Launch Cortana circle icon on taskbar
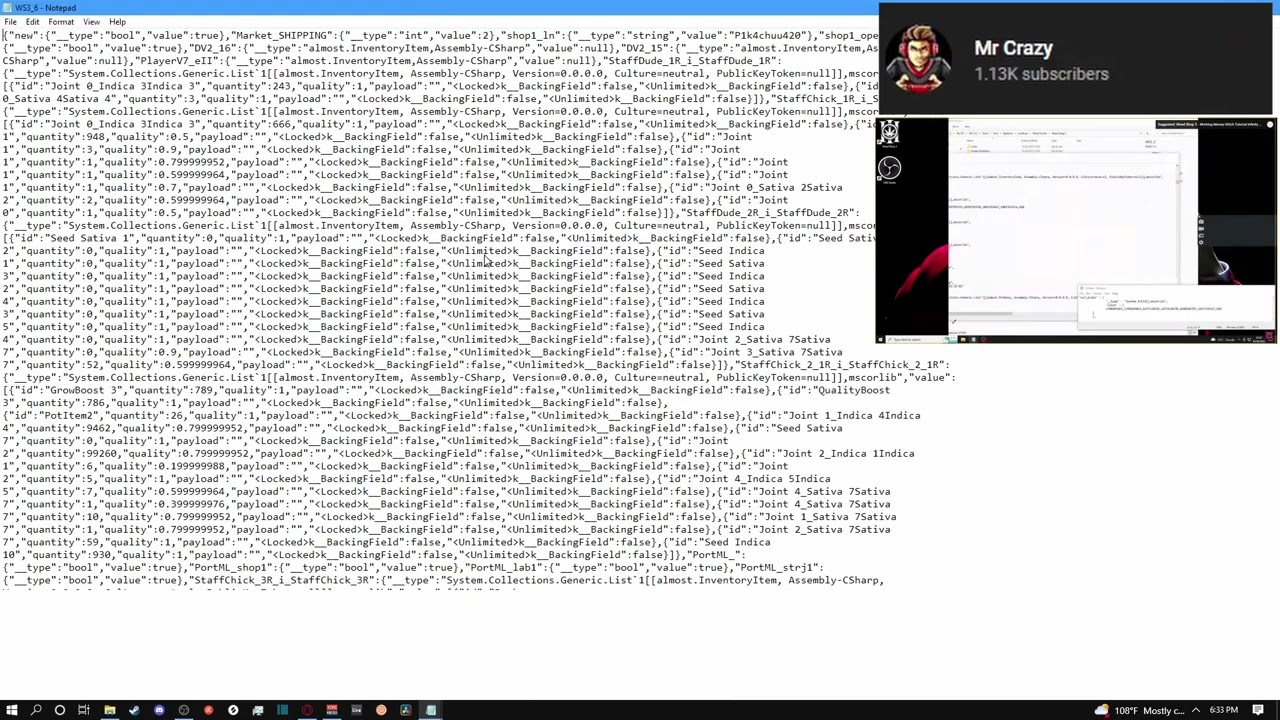Viewport: 1280px width, 720px height. 60,710
